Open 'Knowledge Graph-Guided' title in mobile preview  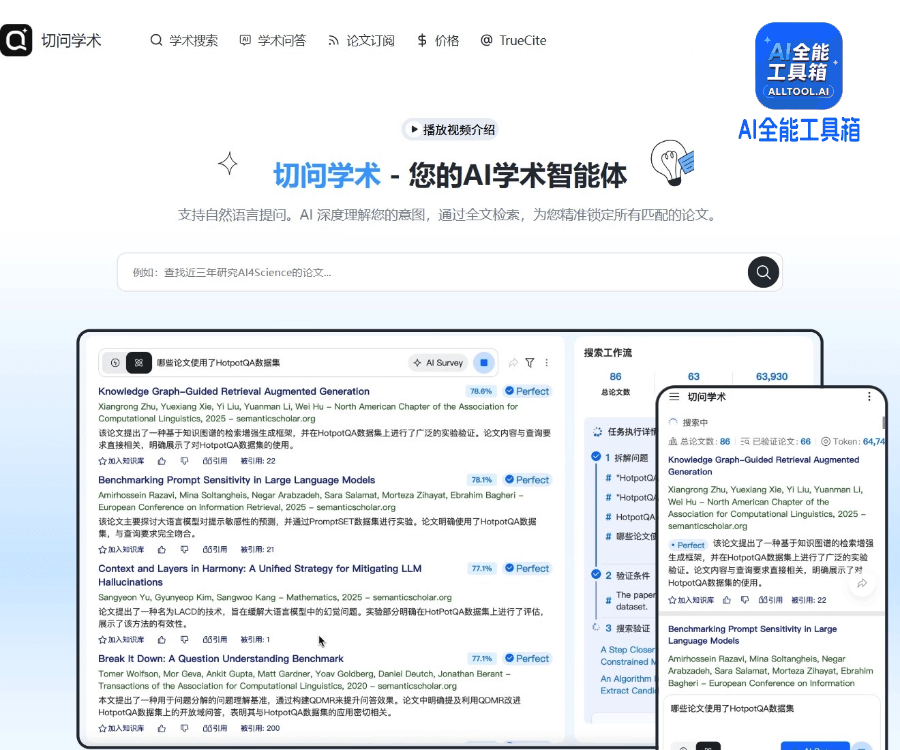(763, 466)
